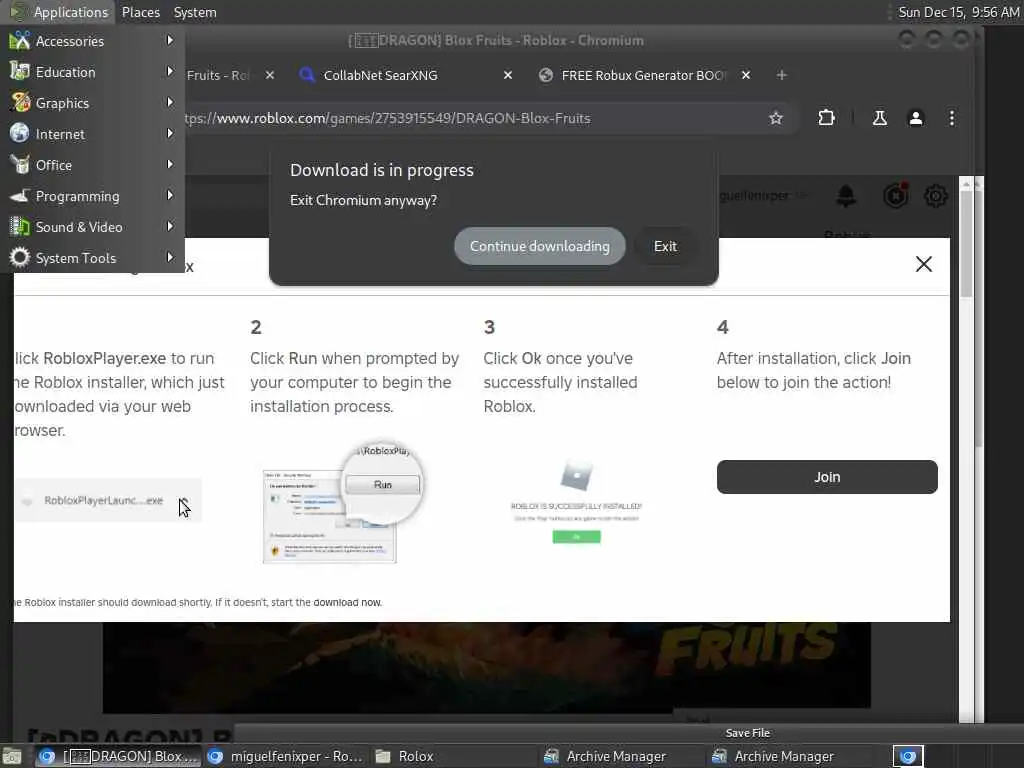
Task: Switch to the first Archive Manager window
Action: point(623,756)
